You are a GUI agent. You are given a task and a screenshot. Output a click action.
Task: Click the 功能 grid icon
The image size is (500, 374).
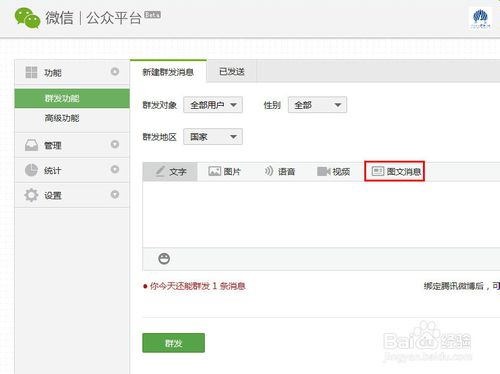(31, 72)
